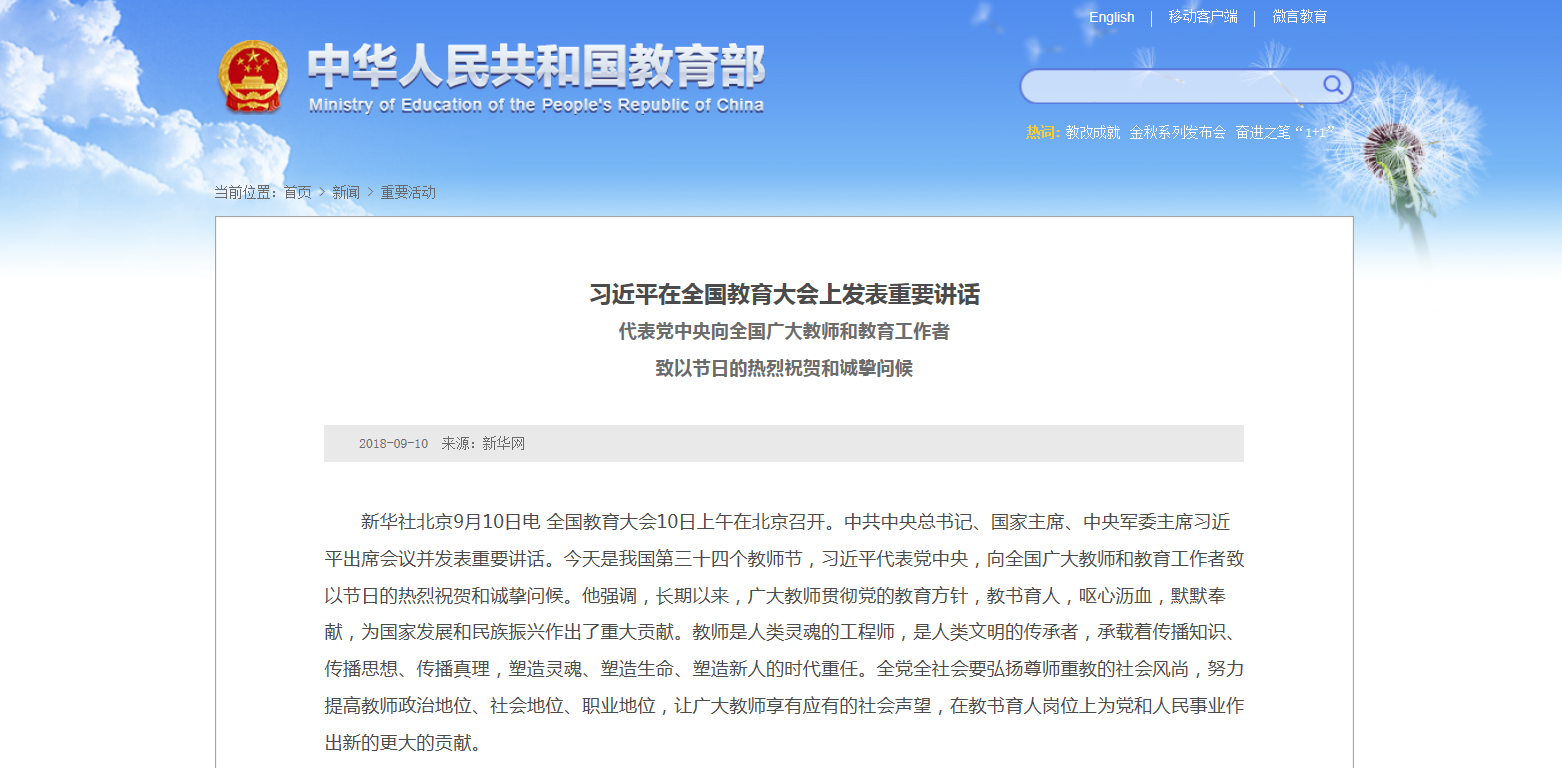Click the subheading 致以节日的热烈祝贺和诚挚问候

(x=784, y=369)
